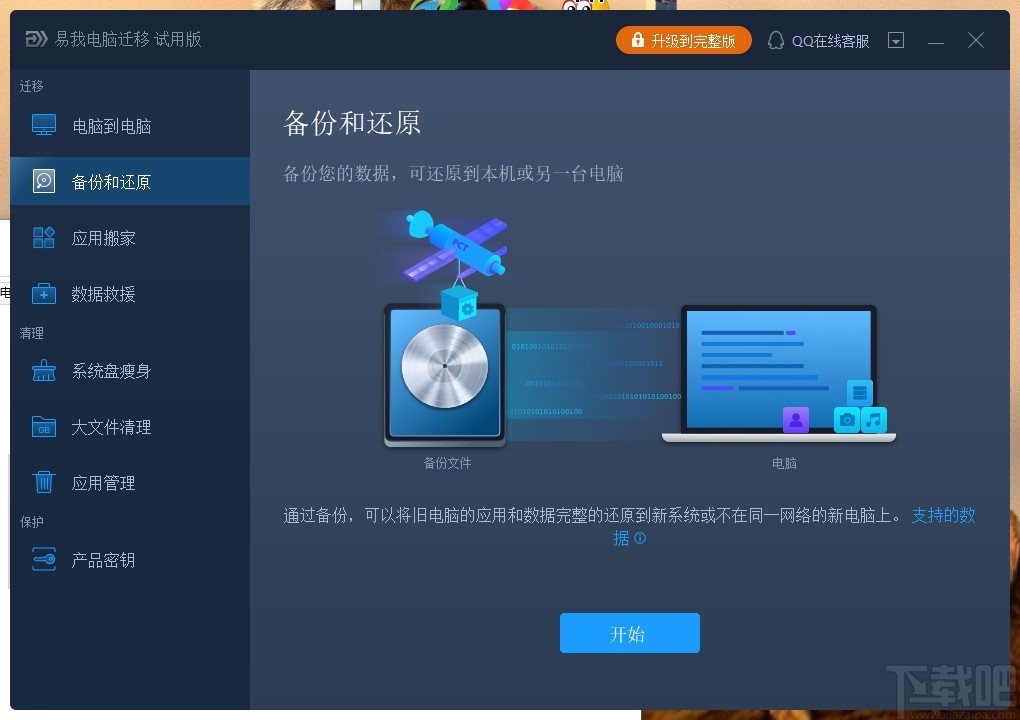The height and width of the screenshot is (720, 1020).
Task: Expand the dropdown arrow near the close button
Action: click(896, 40)
